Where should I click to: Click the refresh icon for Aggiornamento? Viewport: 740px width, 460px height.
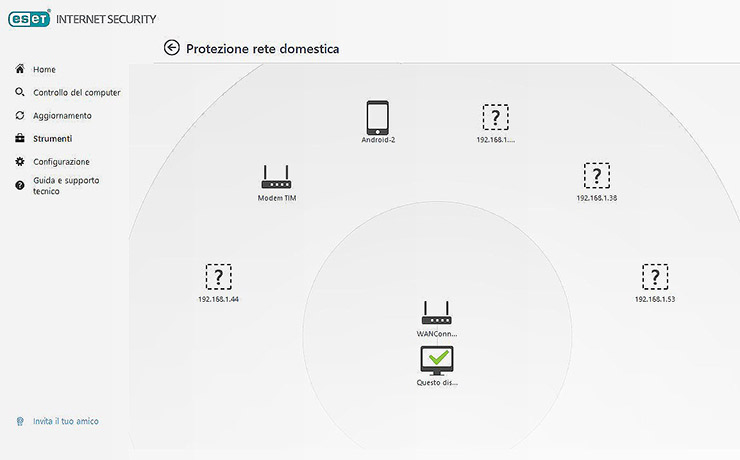point(20,115)
